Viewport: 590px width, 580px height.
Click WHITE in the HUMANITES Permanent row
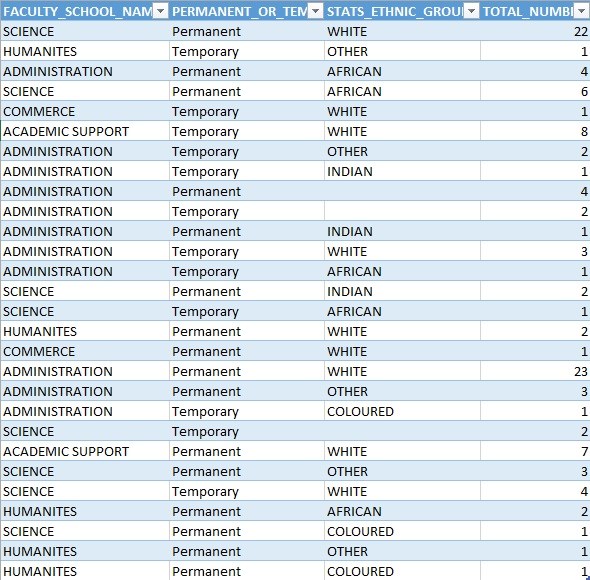point(347,332)
